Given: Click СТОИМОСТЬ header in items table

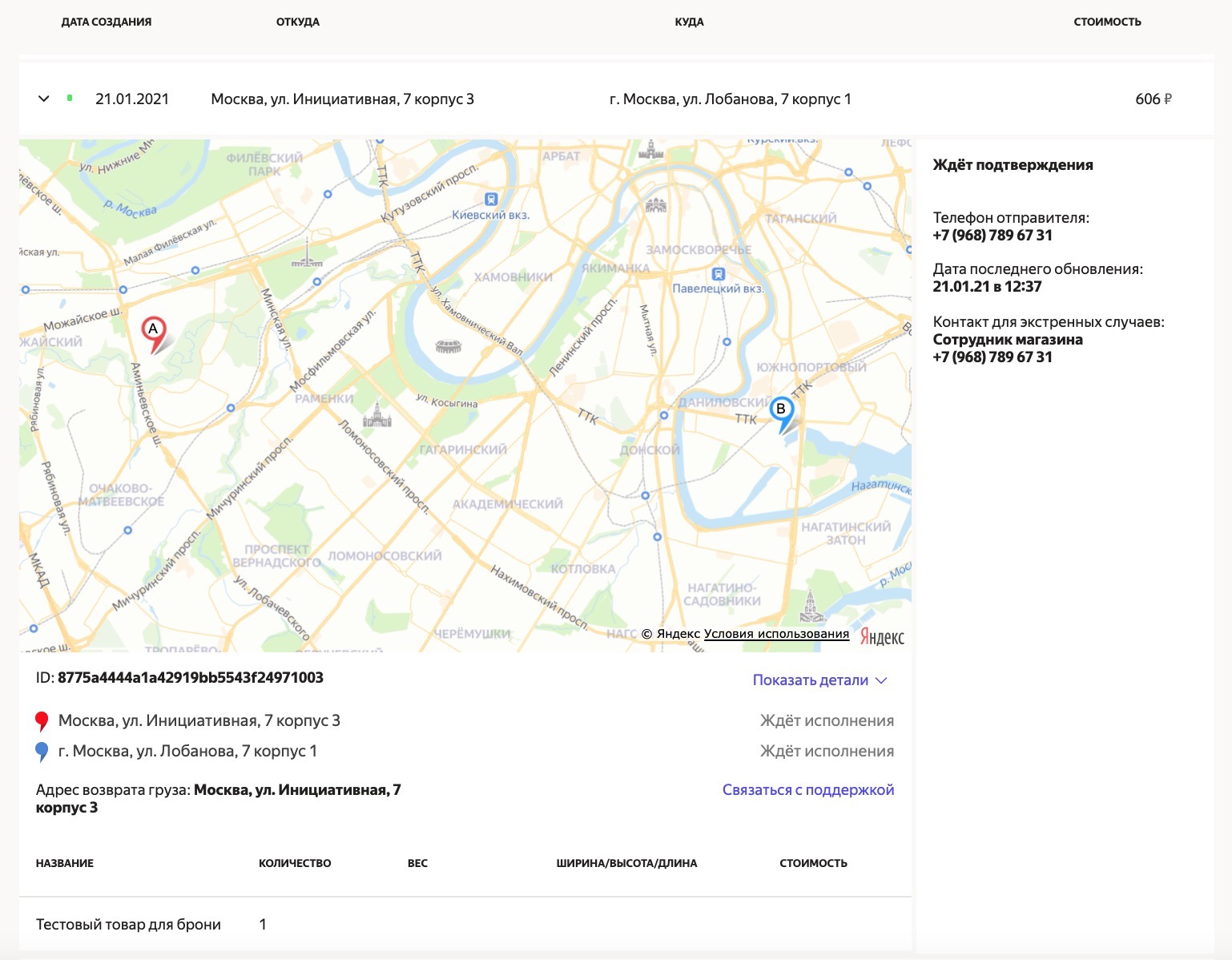Looking at the screenshot, I should (813, 863).
